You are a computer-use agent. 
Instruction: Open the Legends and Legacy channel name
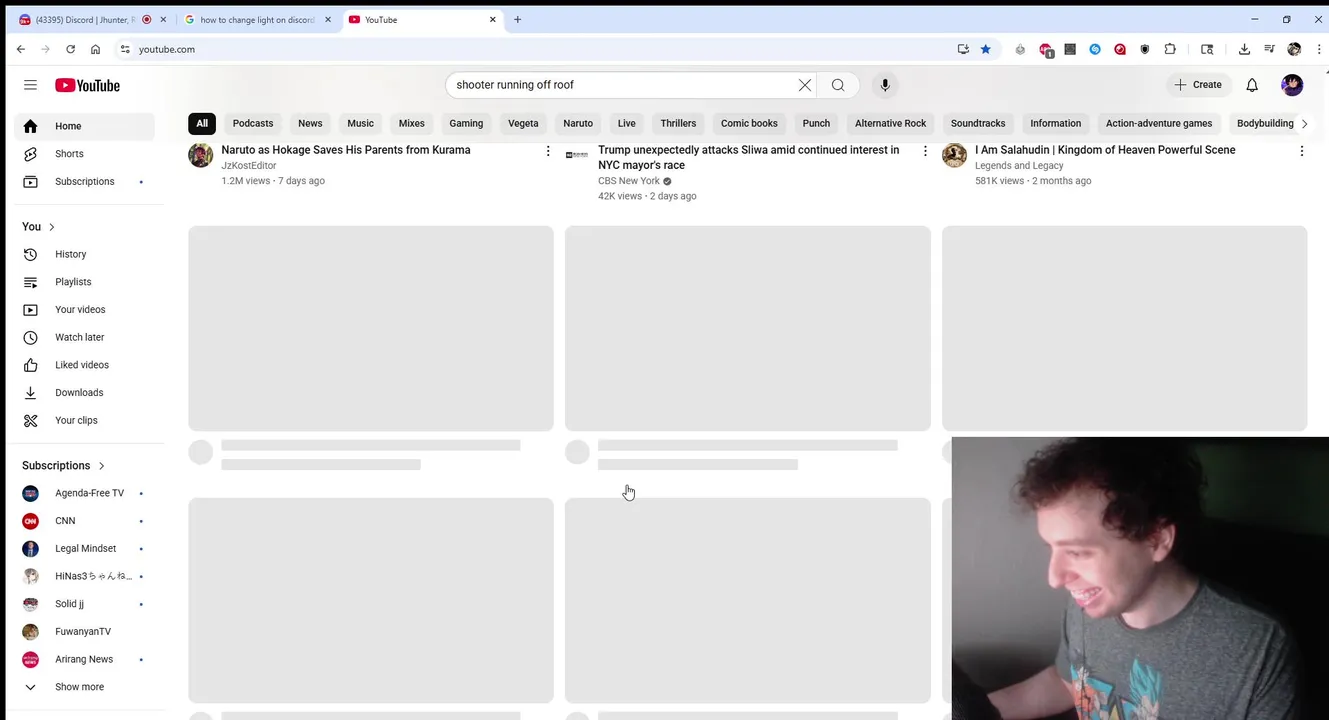(1019, 166)
